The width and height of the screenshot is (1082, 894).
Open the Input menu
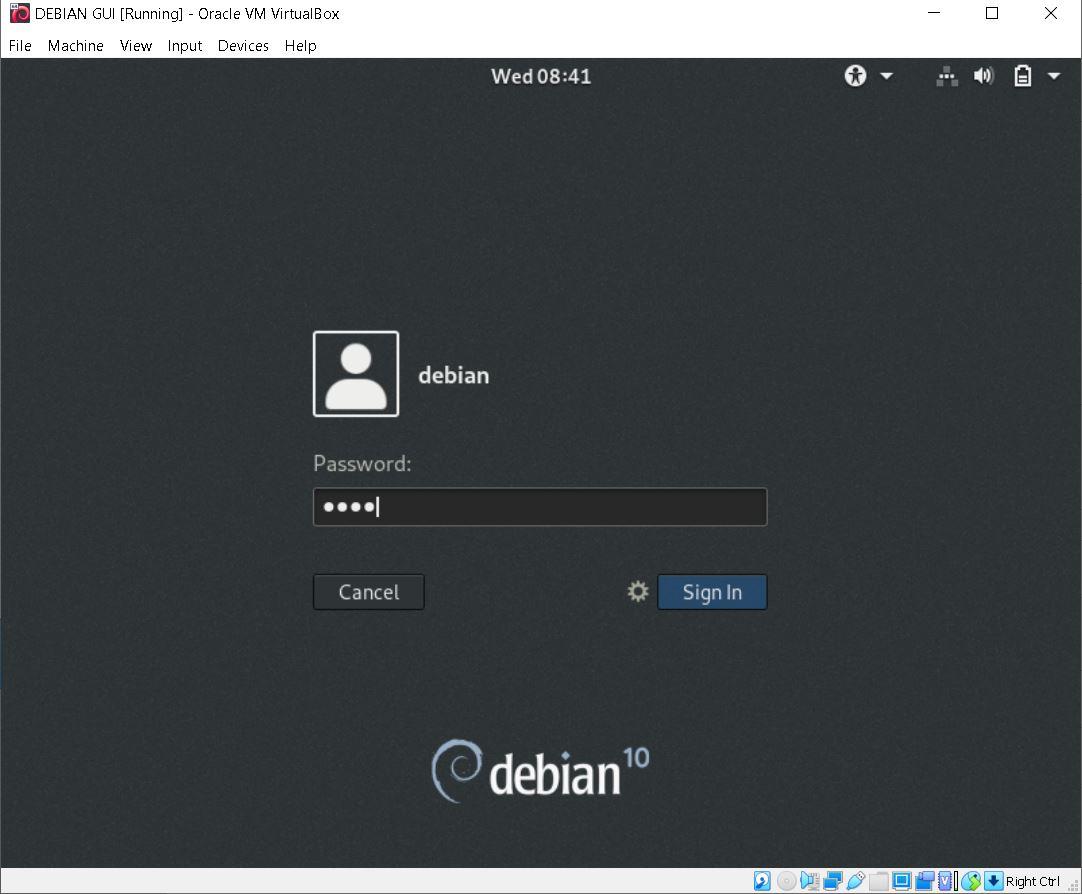tap(184, 46)
